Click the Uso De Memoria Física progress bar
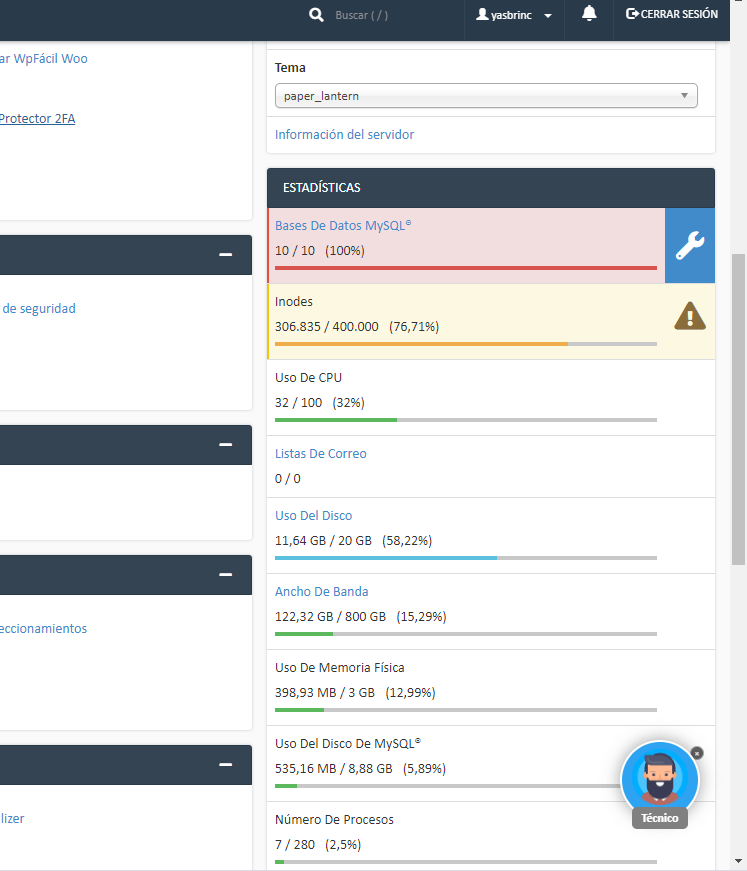 pos(465,710)
